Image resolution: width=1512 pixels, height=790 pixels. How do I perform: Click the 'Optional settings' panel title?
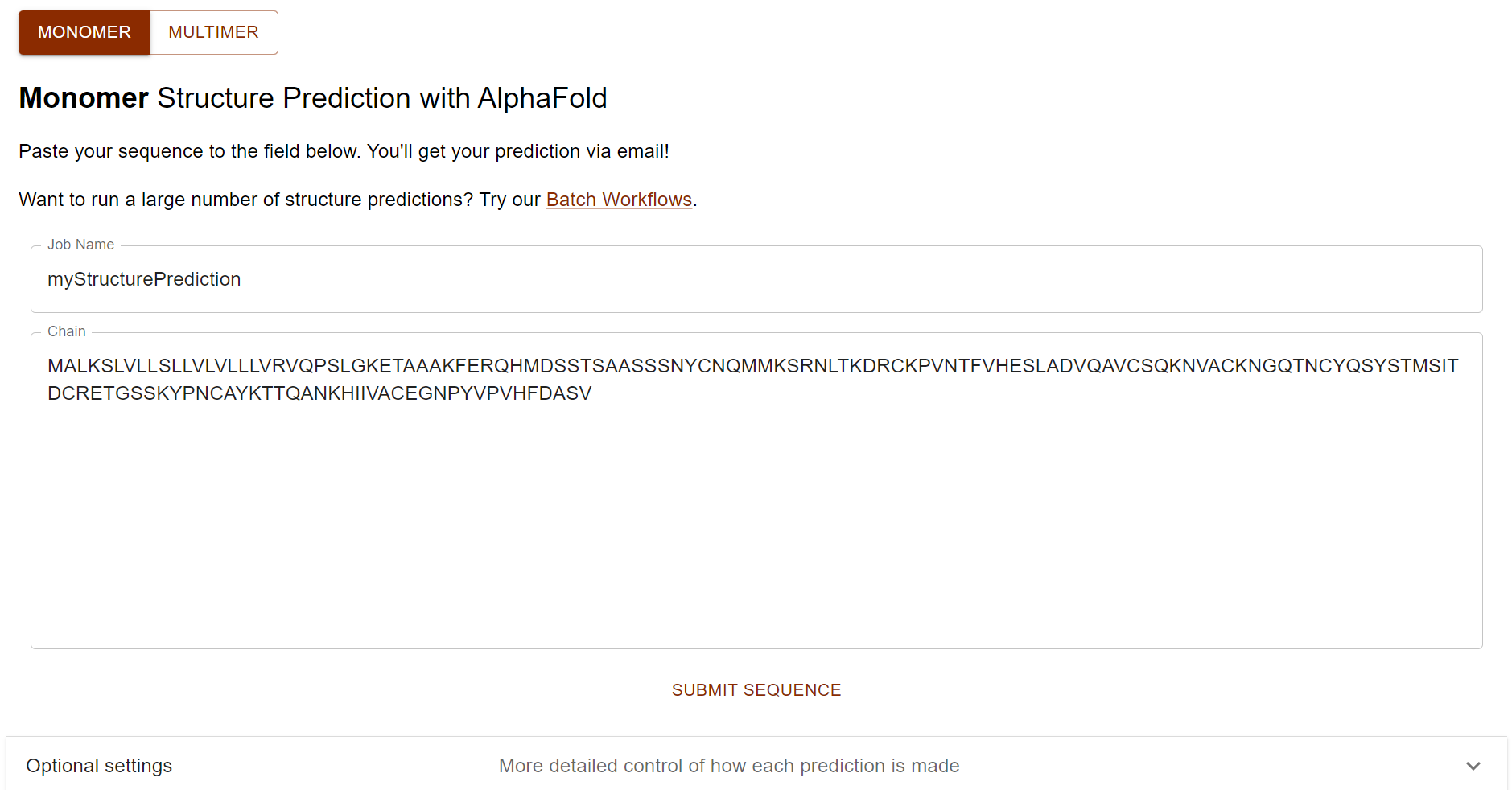[99, 766]
